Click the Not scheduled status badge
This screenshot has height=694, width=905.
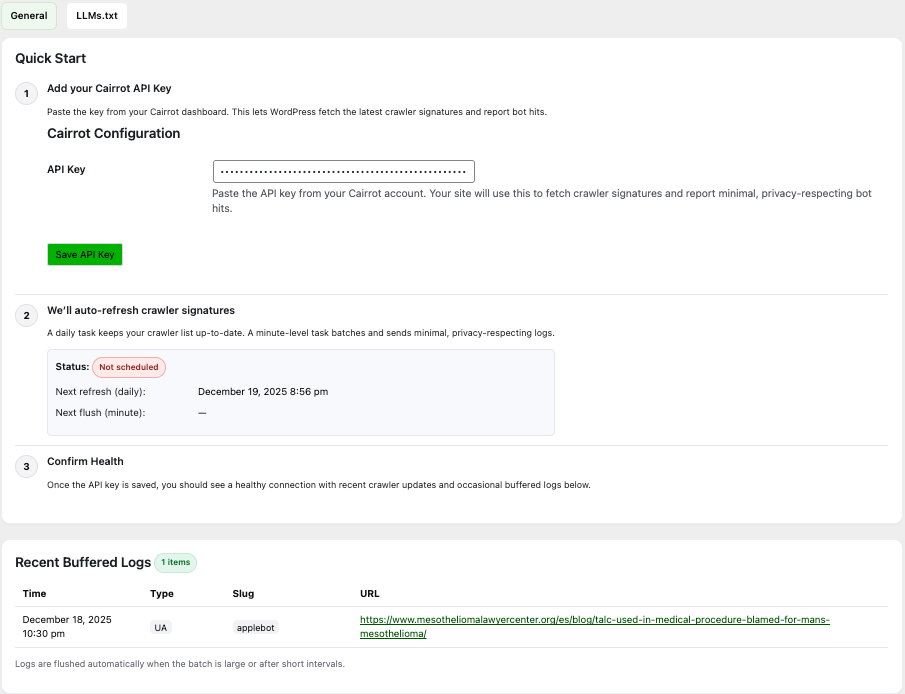point(129,367)
